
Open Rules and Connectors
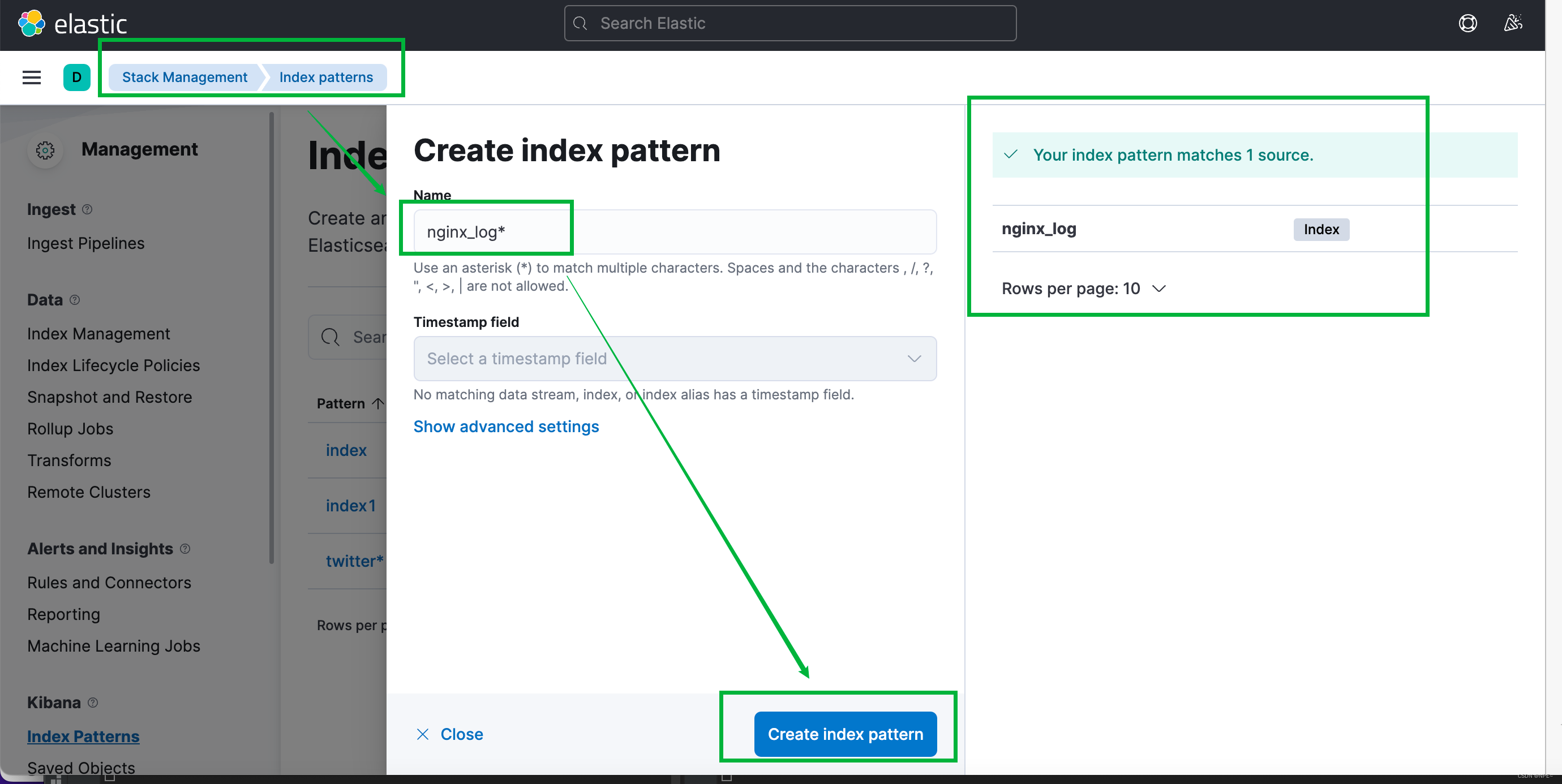pyautogui.click(x=109, y=582)
